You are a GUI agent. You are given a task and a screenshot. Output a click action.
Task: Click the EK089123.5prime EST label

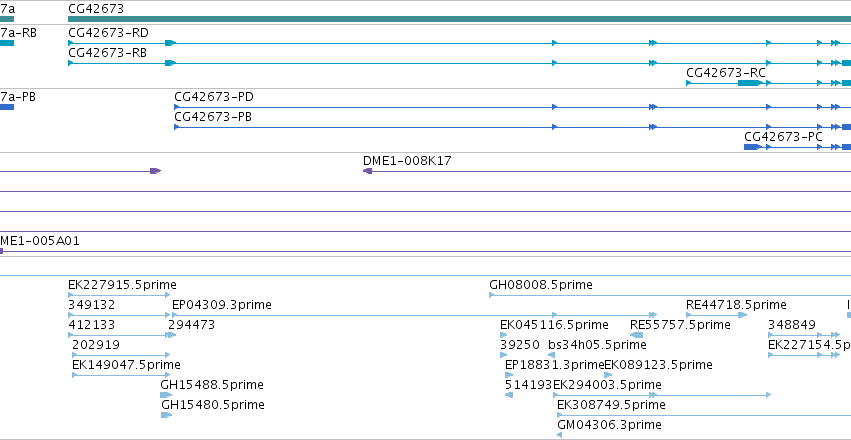tap(658, 365)
